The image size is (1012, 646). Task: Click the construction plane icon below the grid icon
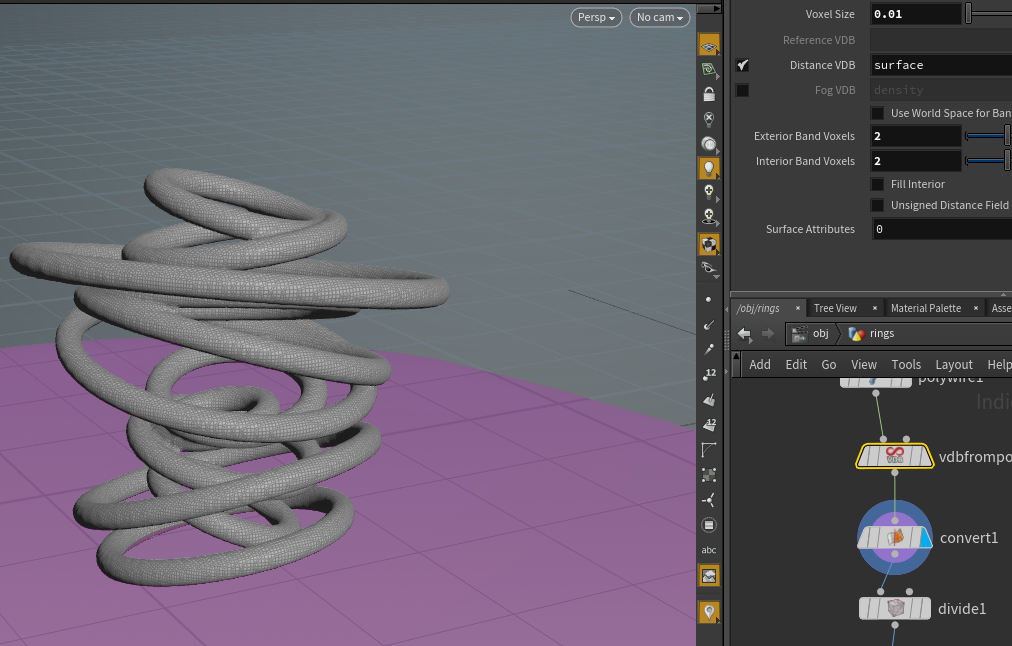pos(709,69)
